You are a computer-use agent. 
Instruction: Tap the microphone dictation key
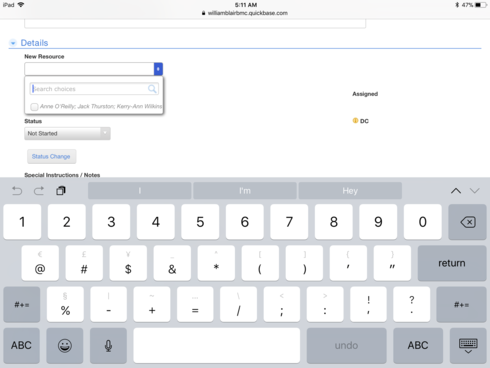tap(108, 346)
